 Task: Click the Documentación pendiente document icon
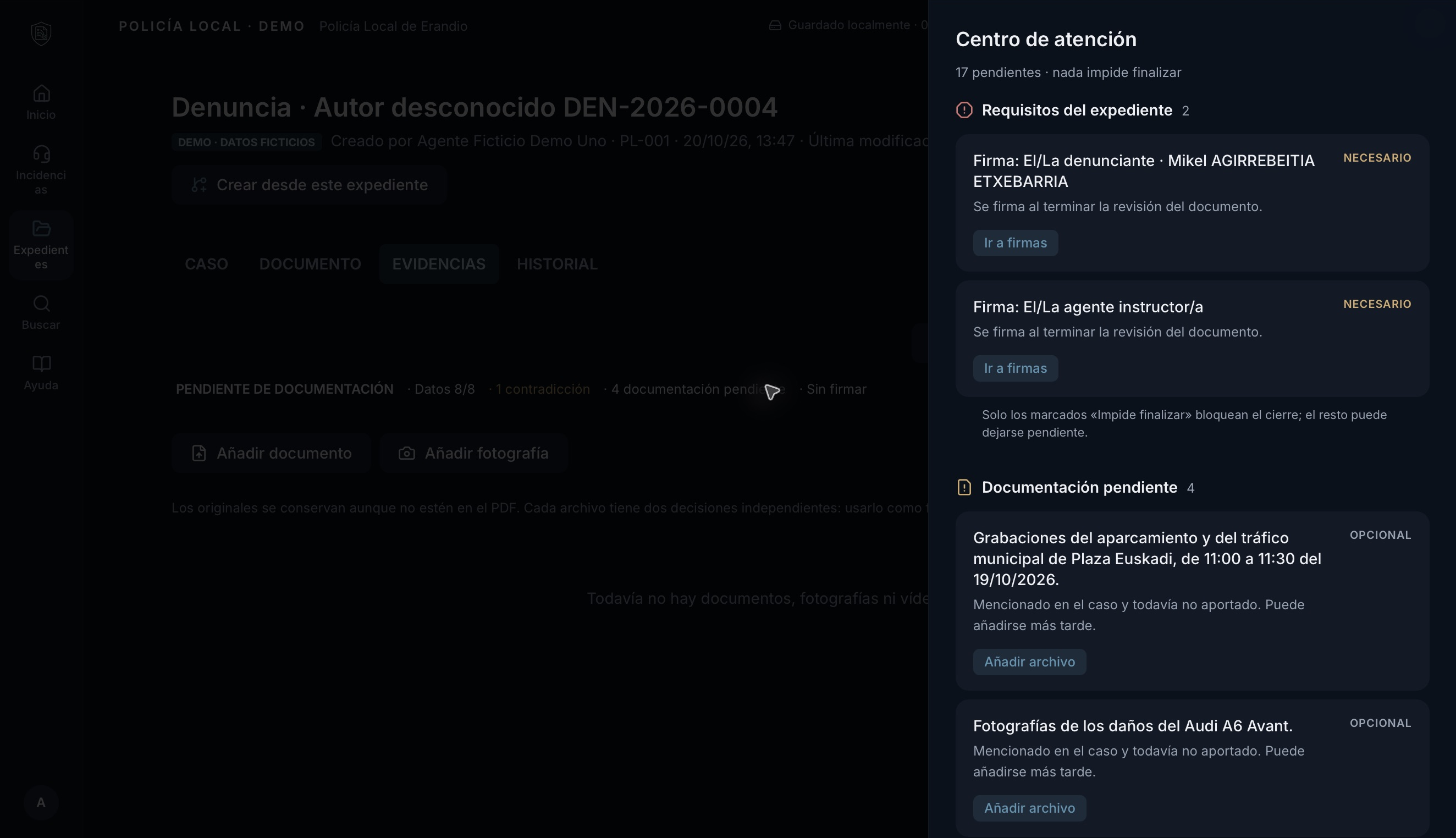[x=964, y=487]
